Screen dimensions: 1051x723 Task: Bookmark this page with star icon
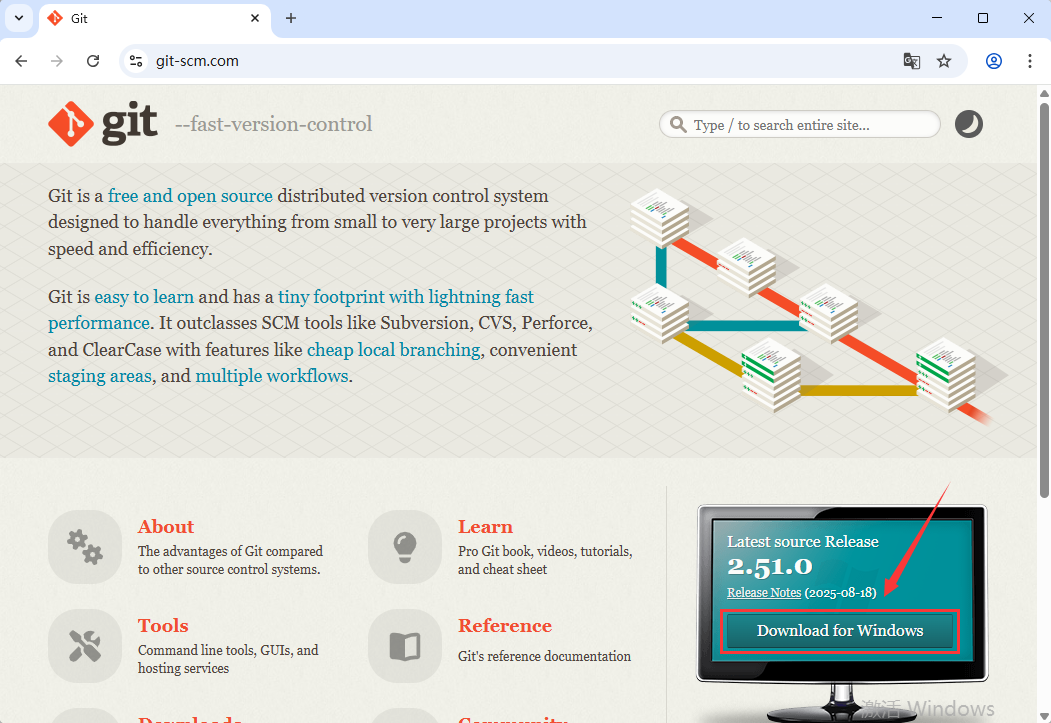(x=944, y=61)
